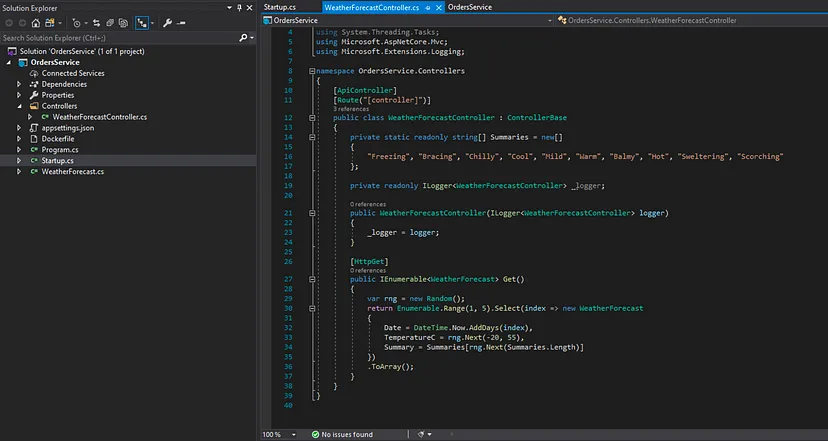This screenshot has width=828, height=441.
Task: Close the Solution Explorer panel
Action: (249, 8)
